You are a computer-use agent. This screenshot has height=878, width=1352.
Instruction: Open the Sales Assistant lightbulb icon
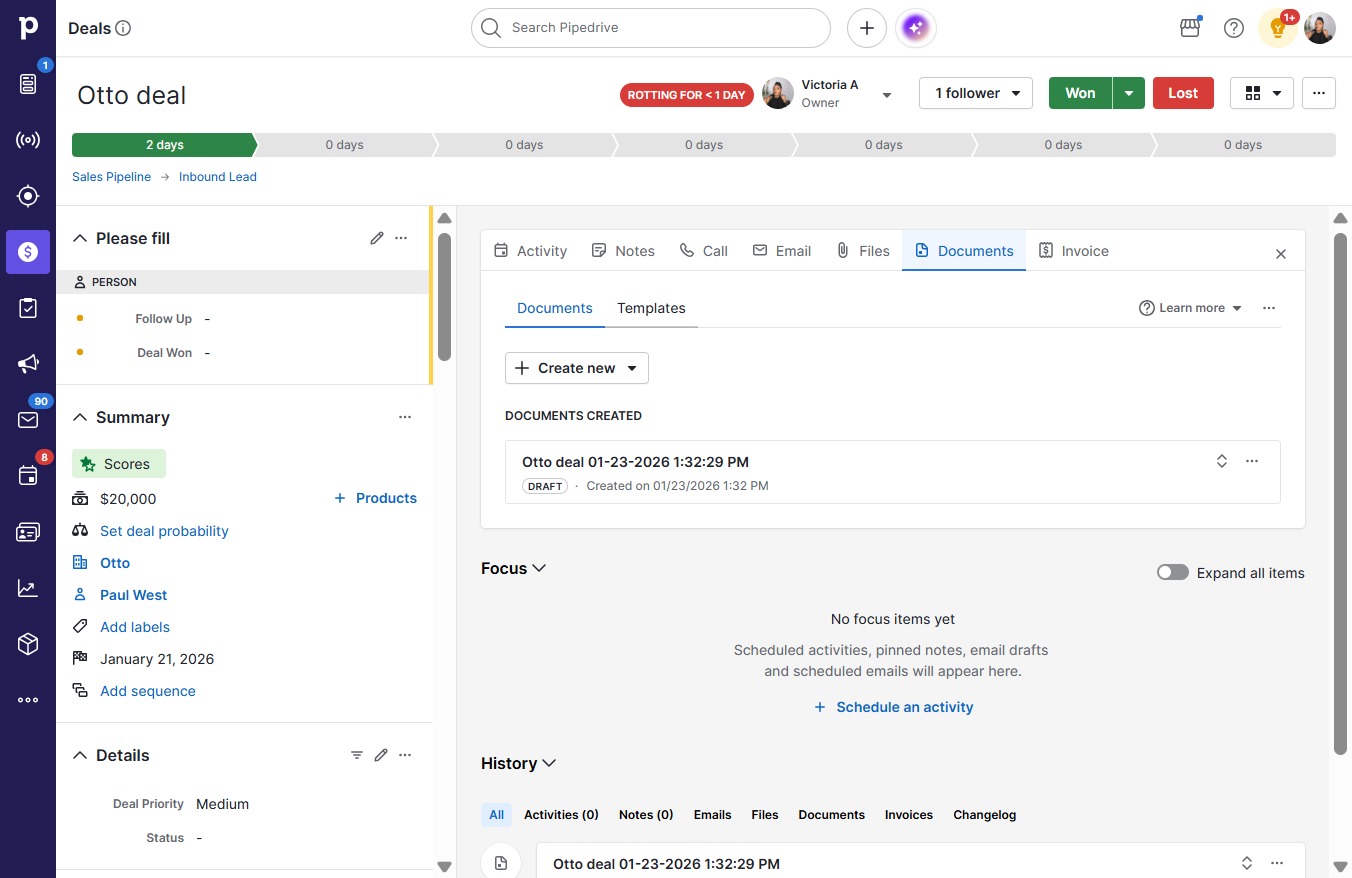[x=1277, y=28]
